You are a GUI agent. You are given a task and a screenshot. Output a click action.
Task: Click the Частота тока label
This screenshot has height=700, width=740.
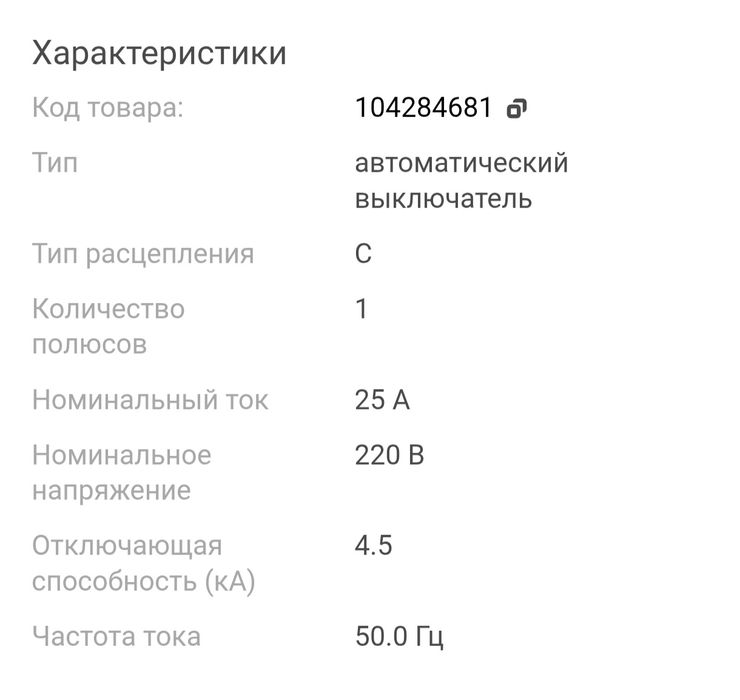[x=116, y=636]
